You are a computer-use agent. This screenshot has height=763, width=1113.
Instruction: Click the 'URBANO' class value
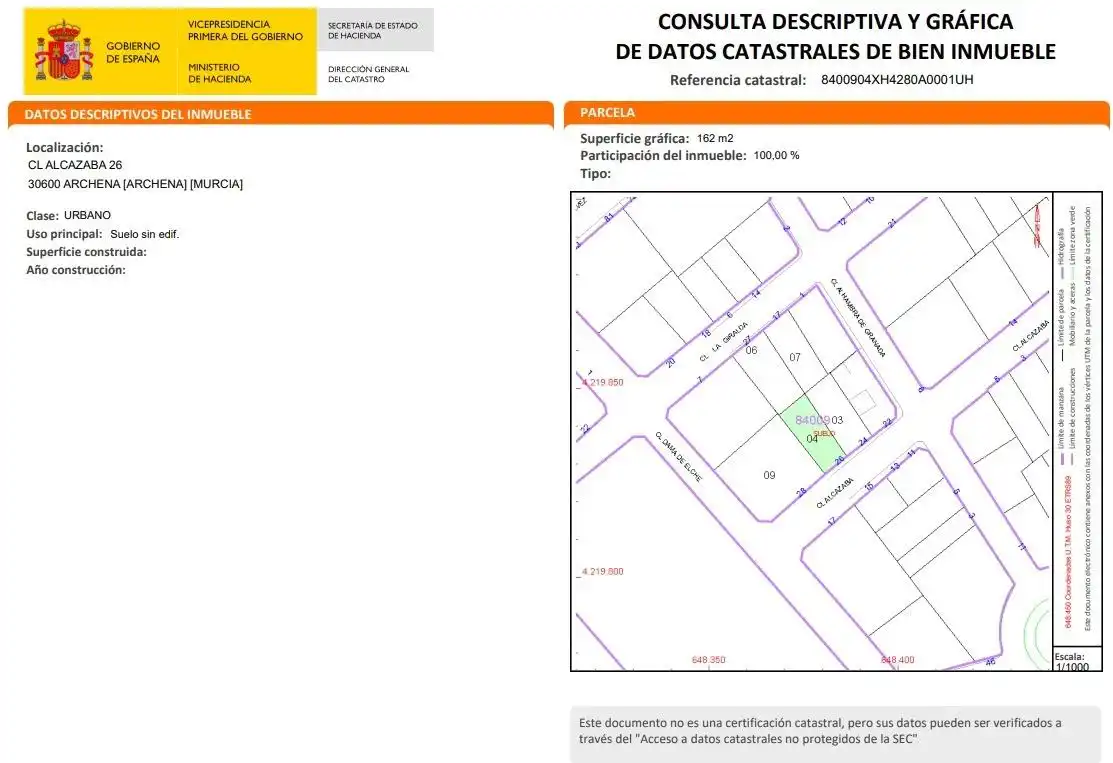point(87,215)
